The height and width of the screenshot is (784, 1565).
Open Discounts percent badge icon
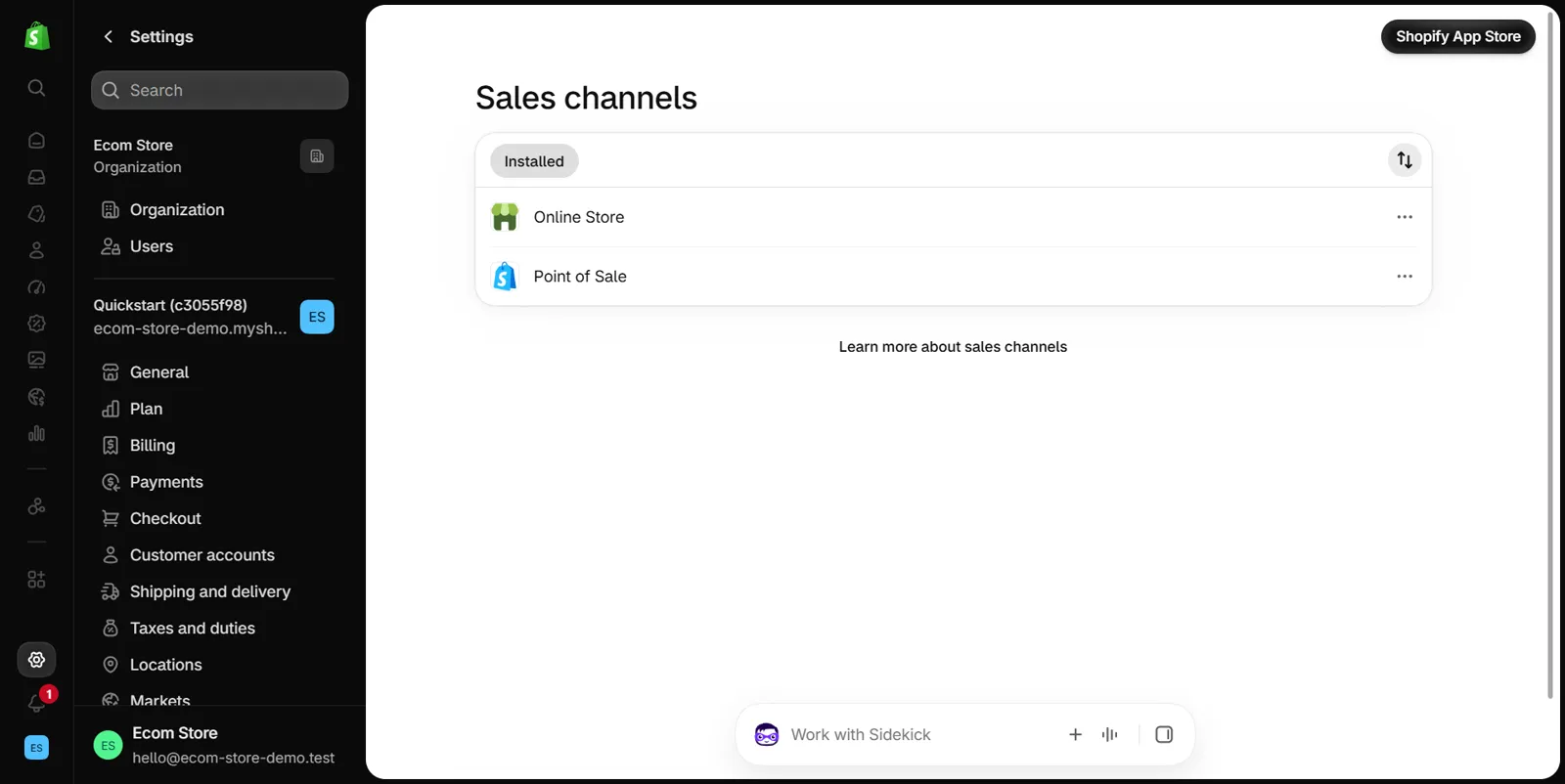click(36, 324)
